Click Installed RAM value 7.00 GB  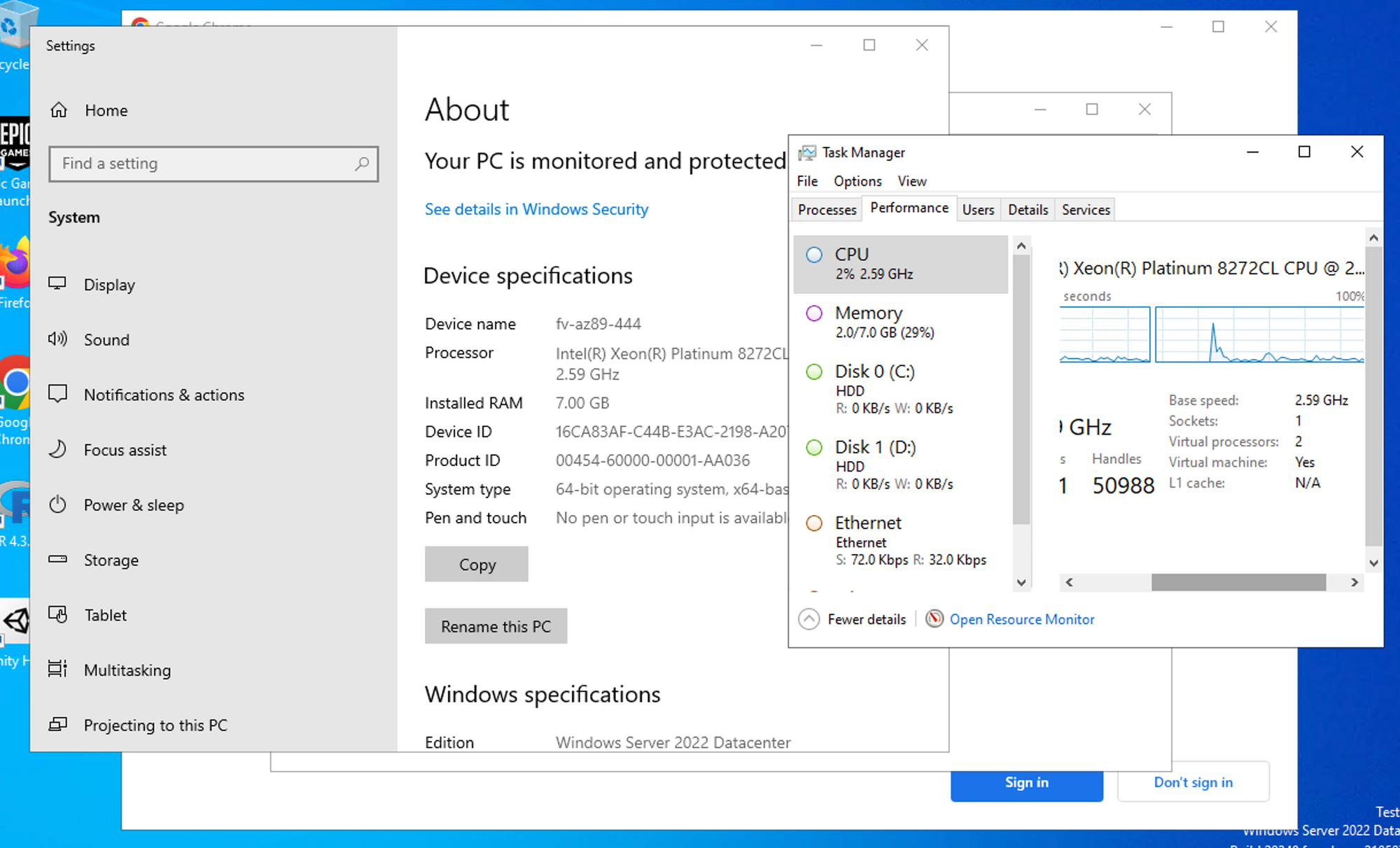coord(582,403)
